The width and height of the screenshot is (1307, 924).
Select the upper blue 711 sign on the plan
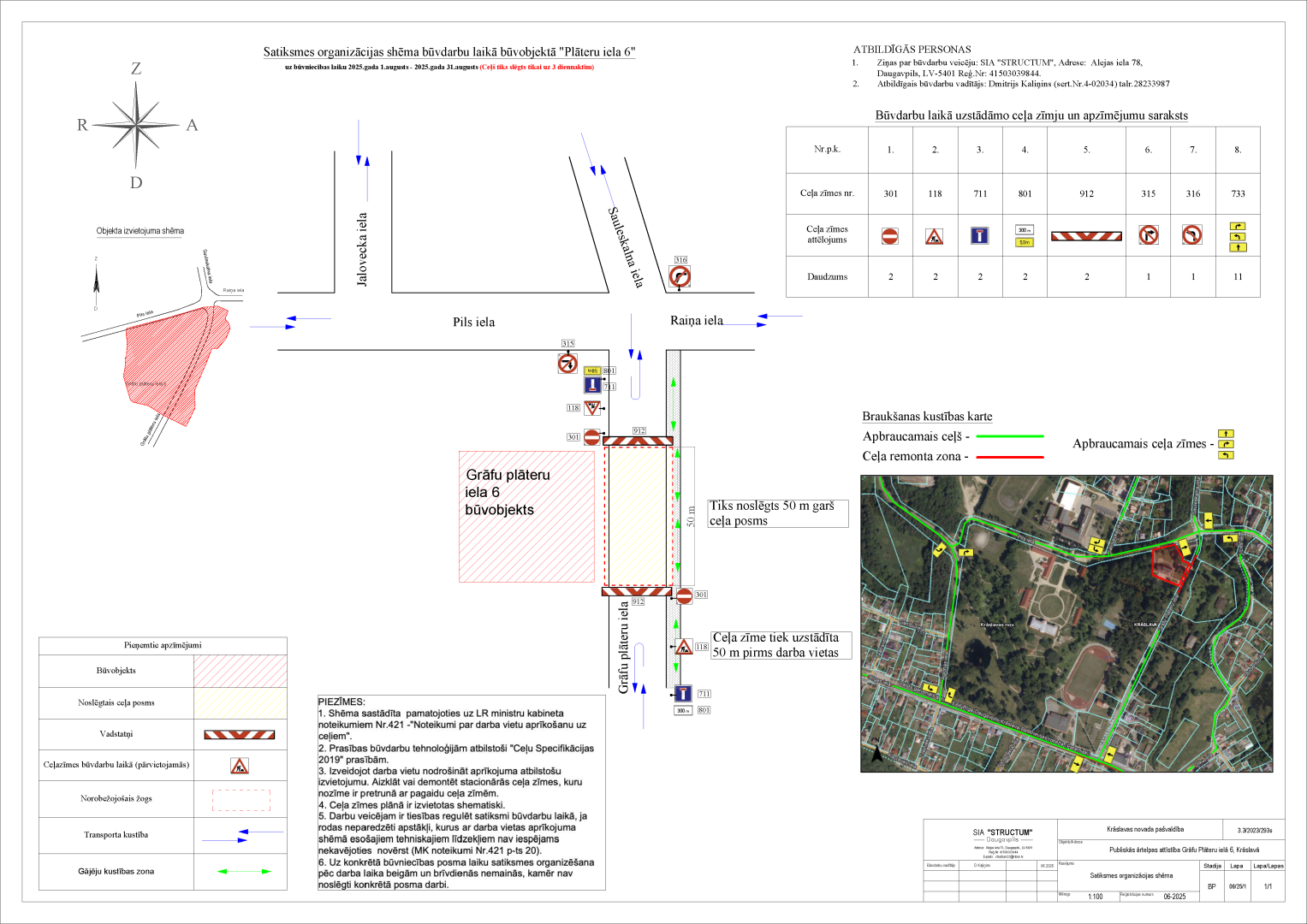click(592, 385)
